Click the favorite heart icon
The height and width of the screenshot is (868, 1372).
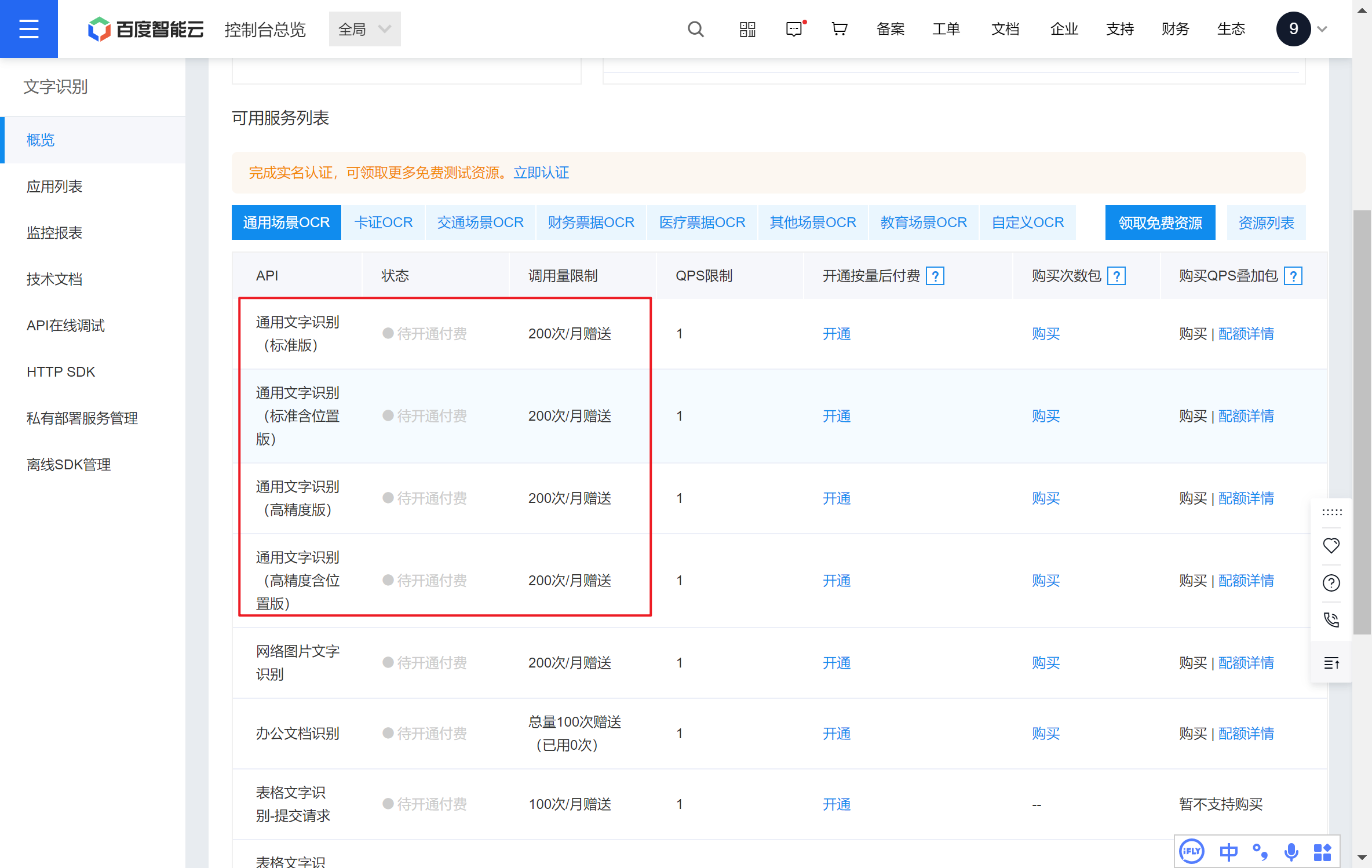1331,546
